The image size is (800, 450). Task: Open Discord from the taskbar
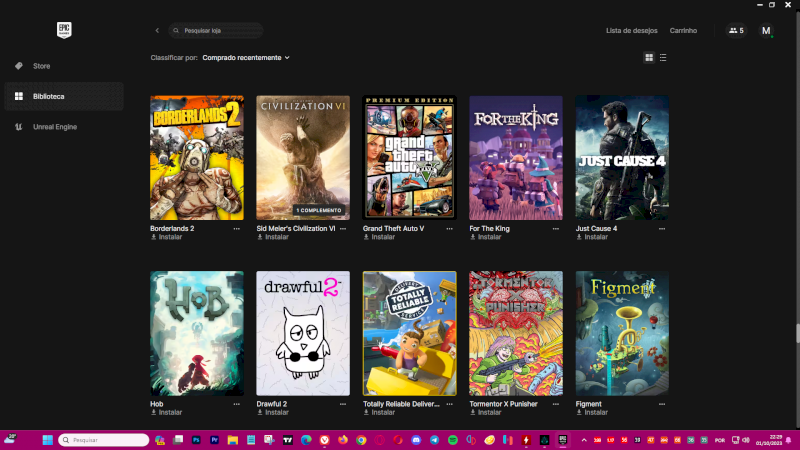[x=416, y=440]
